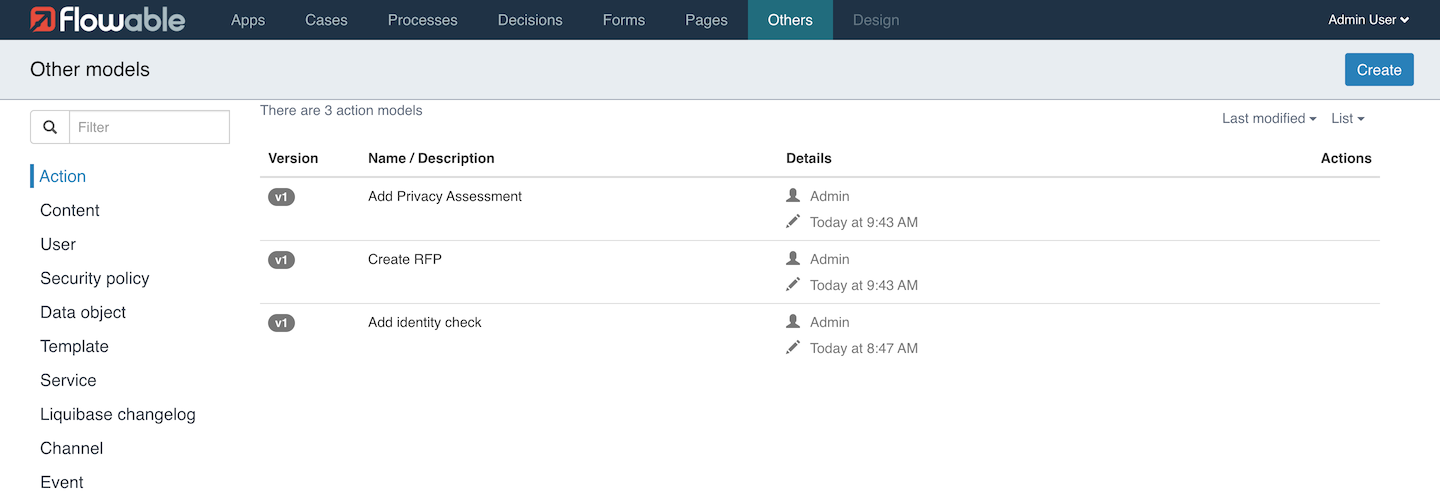Screen dimensions: 1440x497
Task: Select Liquibase changelog model type
Action: click(117, 414)
